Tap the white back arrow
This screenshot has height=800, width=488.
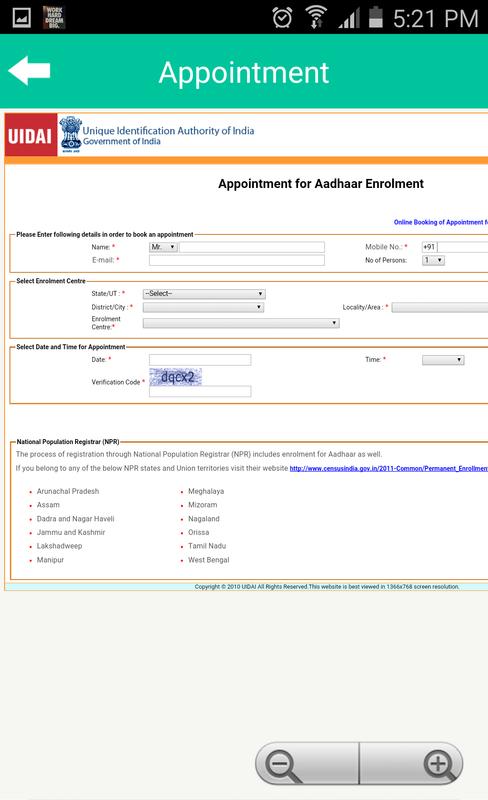click(x=29, y=70)
